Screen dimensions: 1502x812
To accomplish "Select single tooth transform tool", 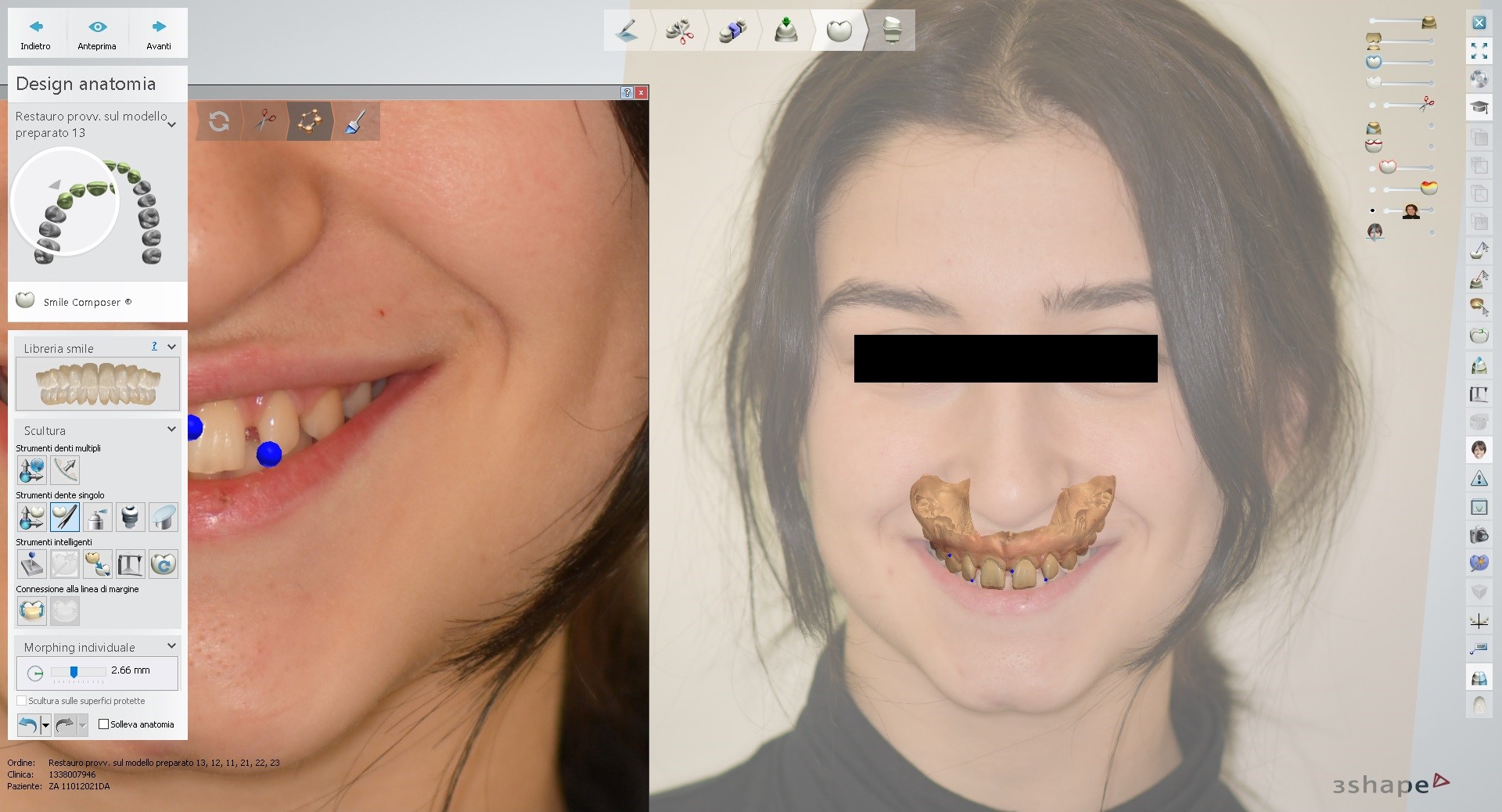I will [x=32, y=517].
